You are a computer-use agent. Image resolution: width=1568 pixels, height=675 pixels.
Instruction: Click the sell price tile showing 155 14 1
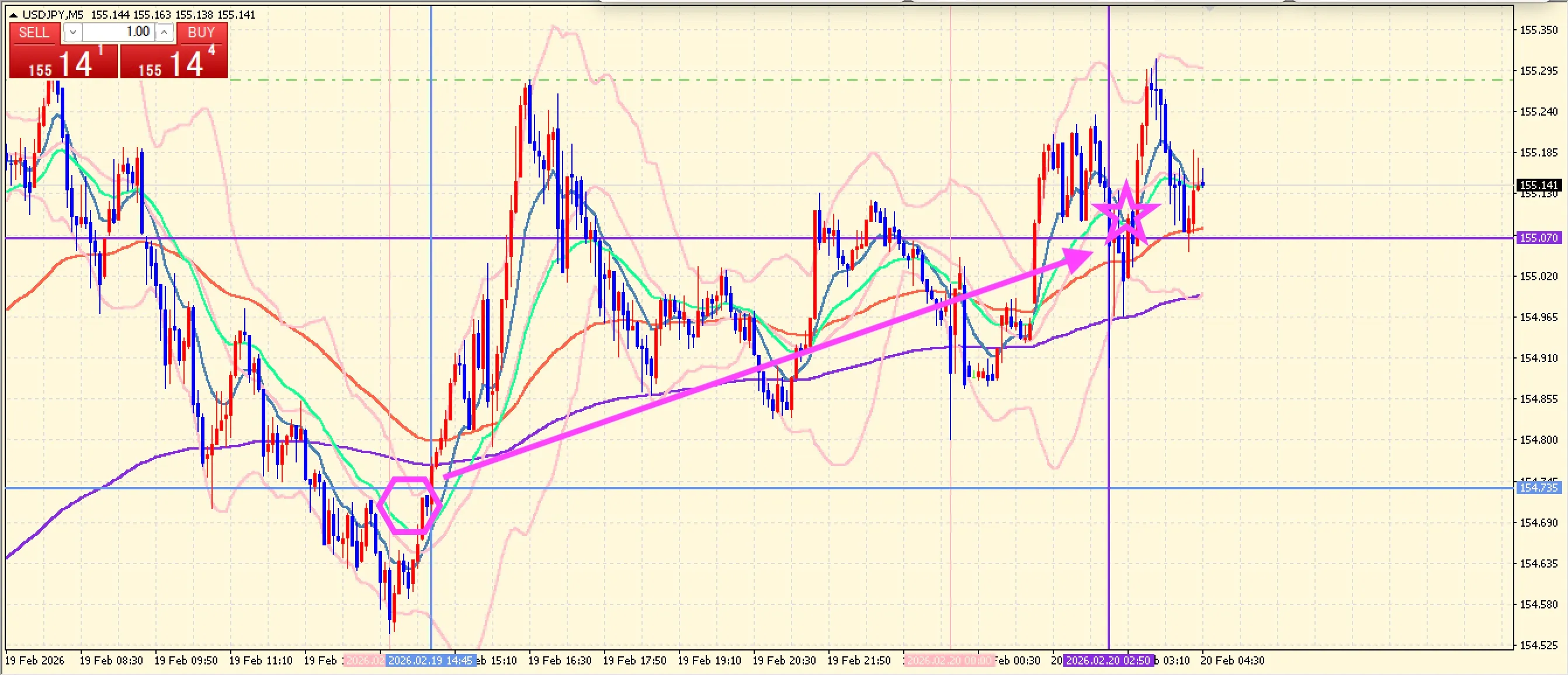coord(63,62)
